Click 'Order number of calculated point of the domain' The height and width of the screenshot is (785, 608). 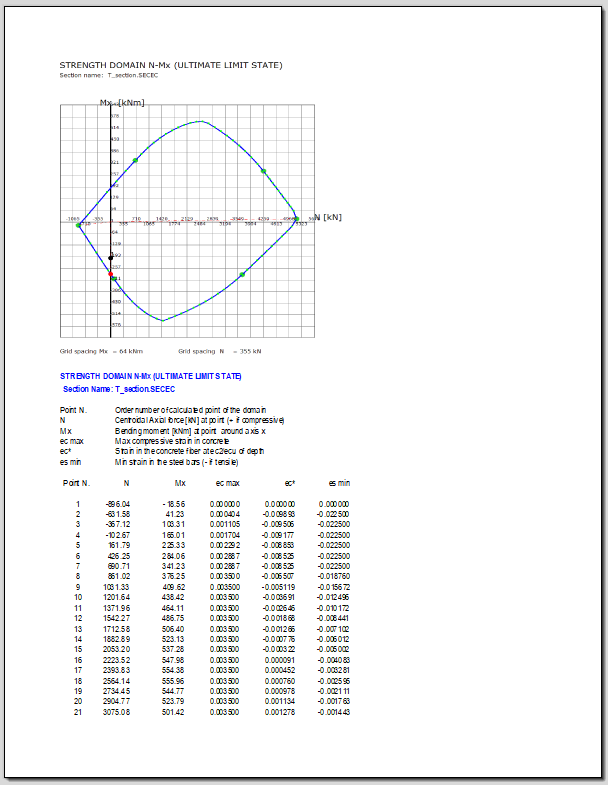(x=190, y=410)
